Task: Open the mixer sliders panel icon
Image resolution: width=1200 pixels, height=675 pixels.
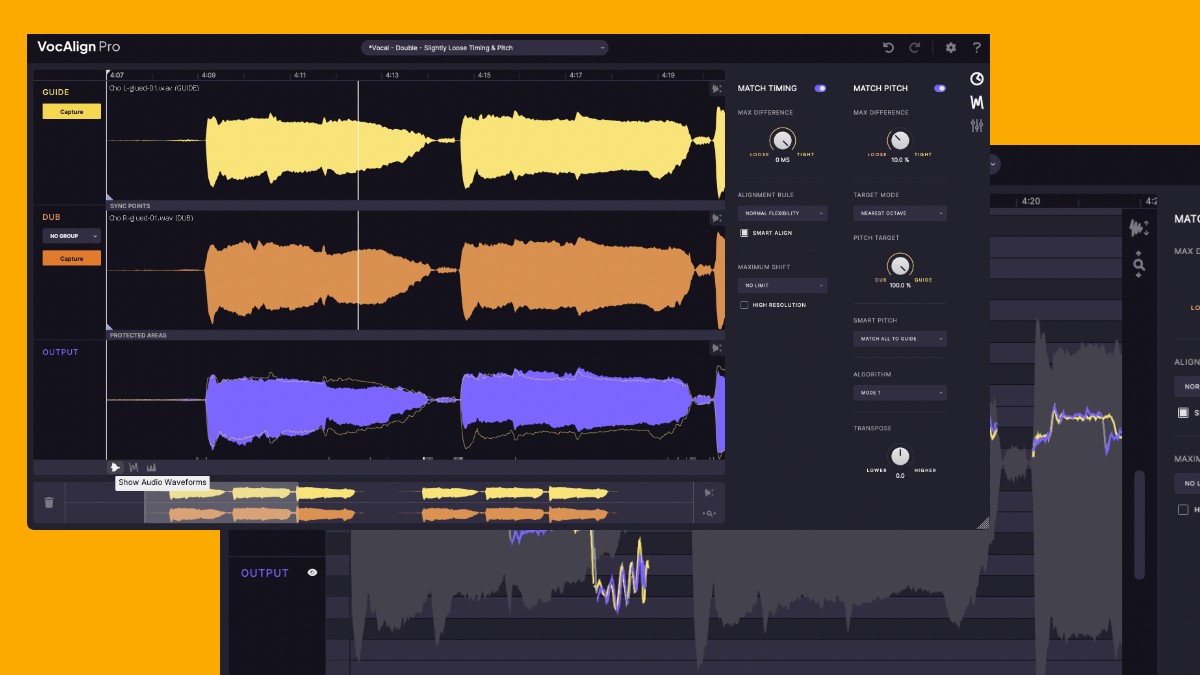Action: [977, 125]
